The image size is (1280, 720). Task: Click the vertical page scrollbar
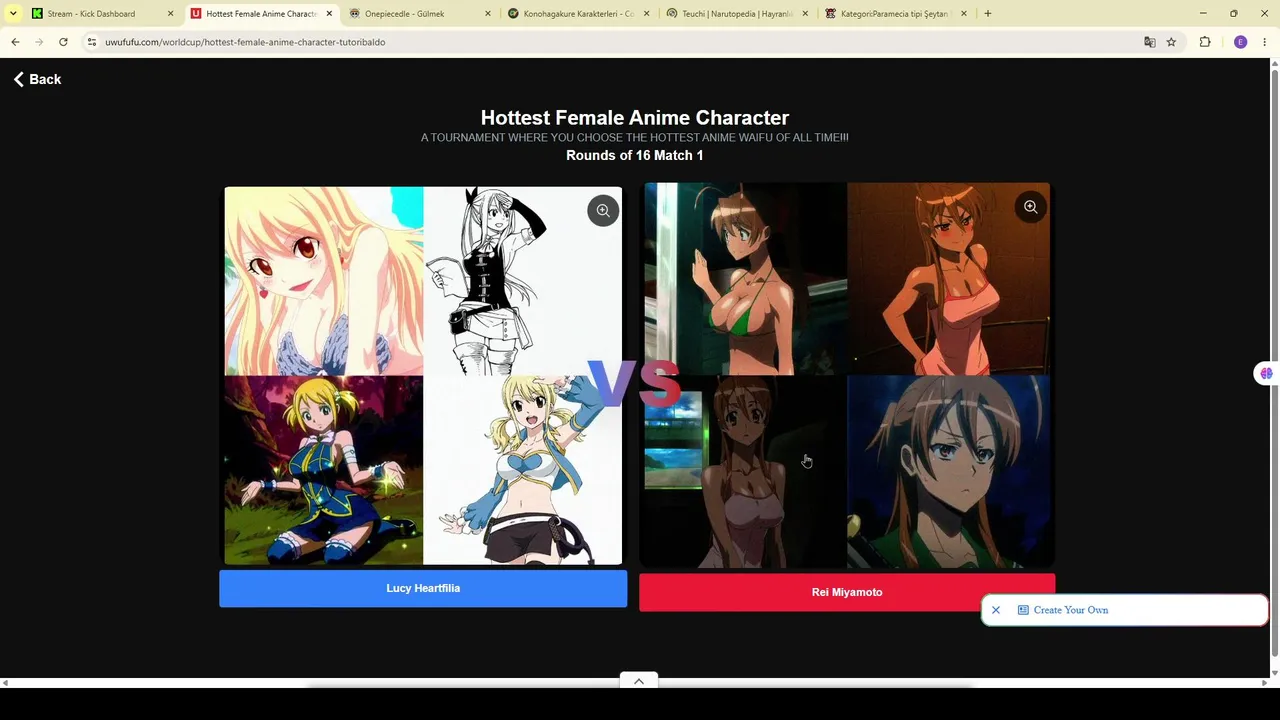tap(1275, 365)
